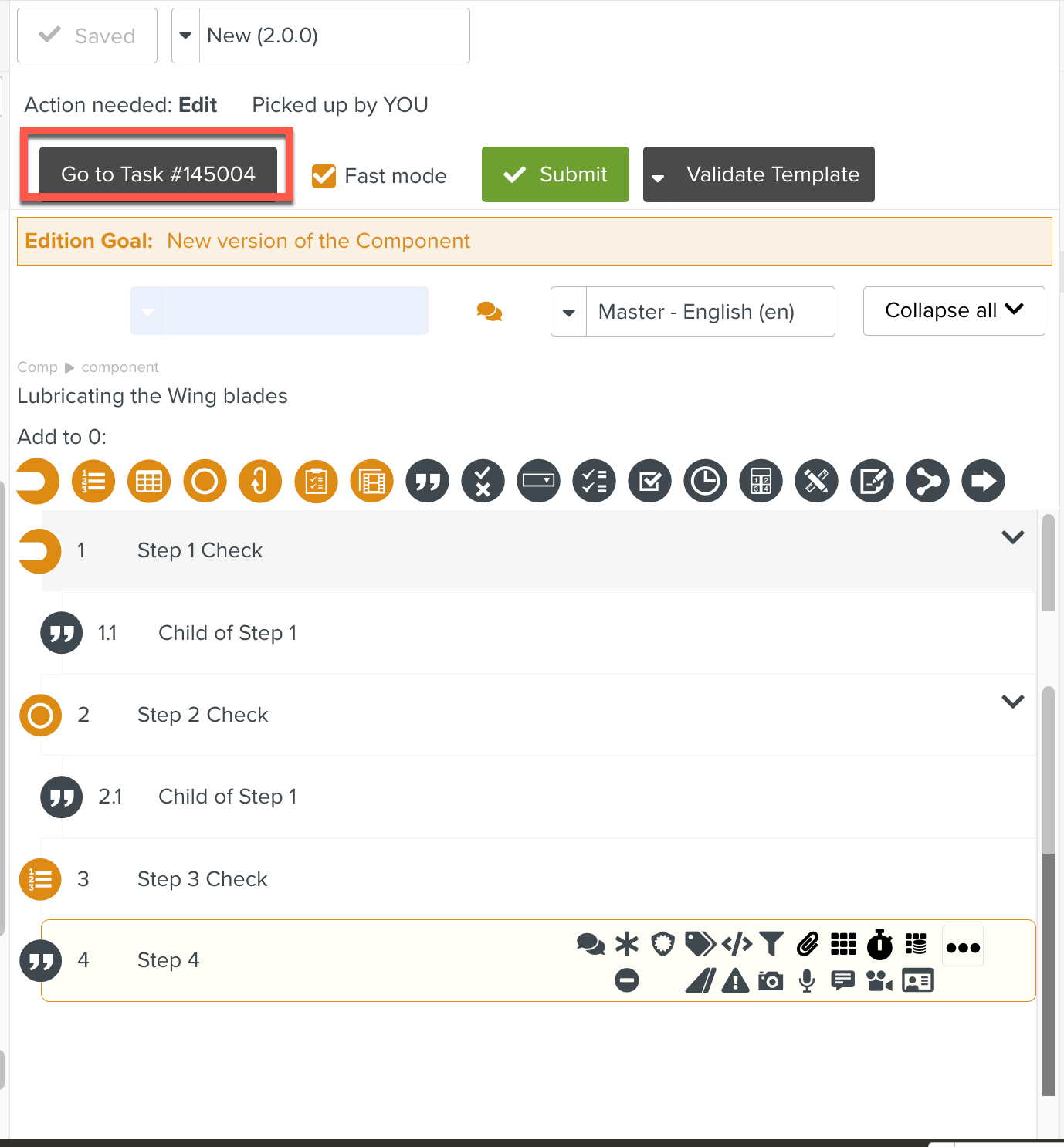Viewport: 1064px width, 1147px height.
Task: Open the Master - English (en) language dropdown
Action: (569, 312)
